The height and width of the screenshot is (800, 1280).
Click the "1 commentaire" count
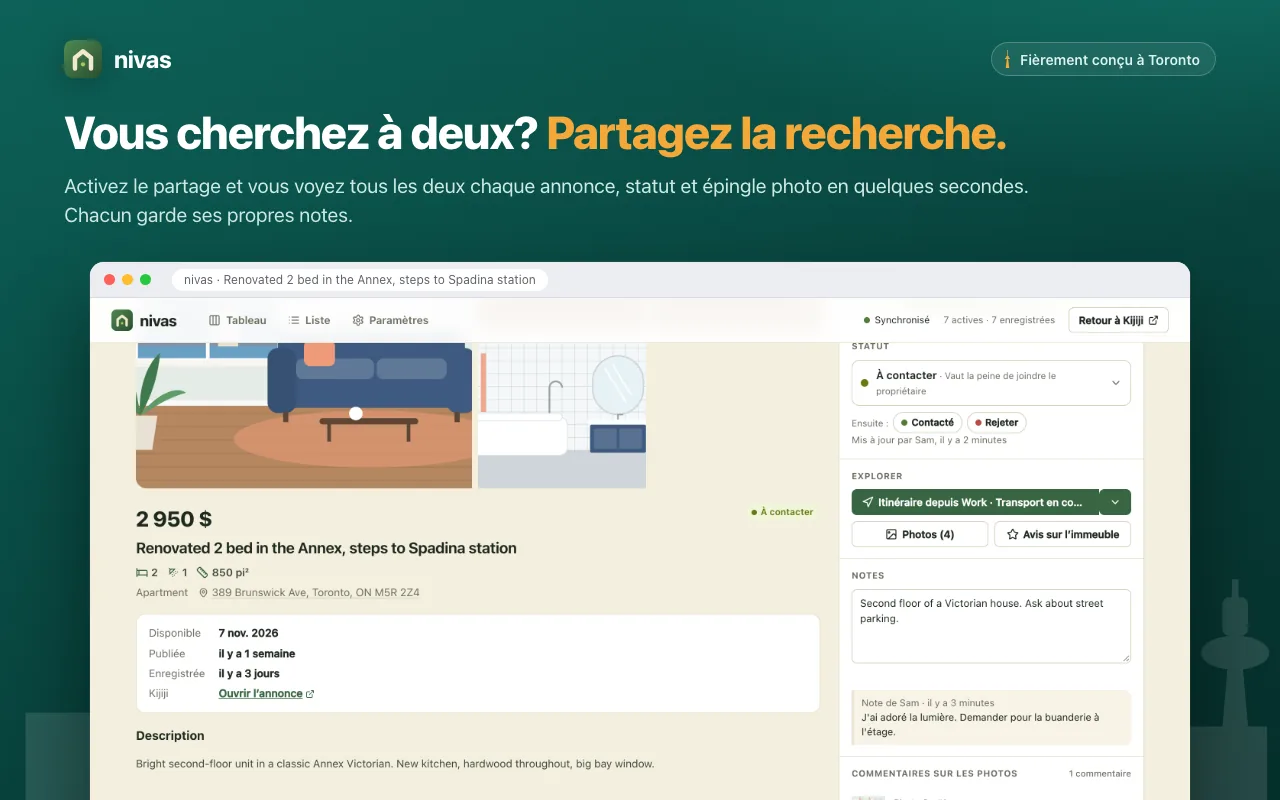click(x=1100, y=774)
